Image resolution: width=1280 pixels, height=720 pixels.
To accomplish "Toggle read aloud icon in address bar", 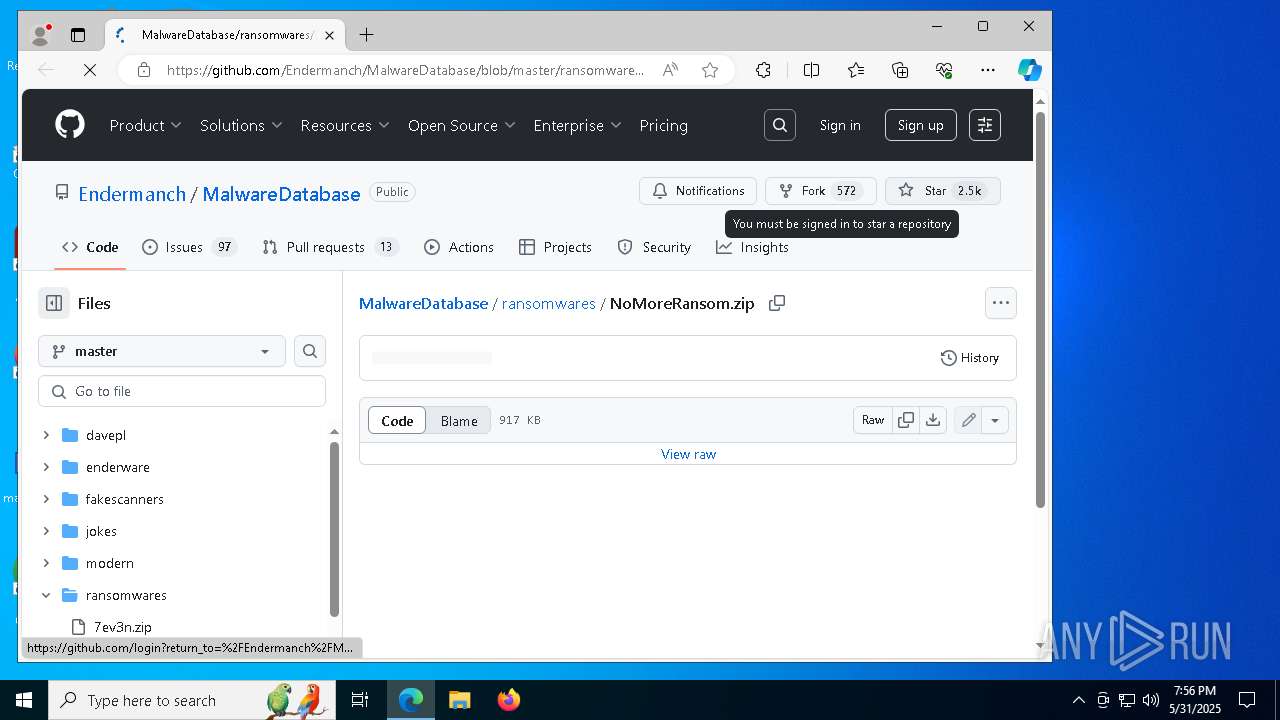I will (670, 70).
